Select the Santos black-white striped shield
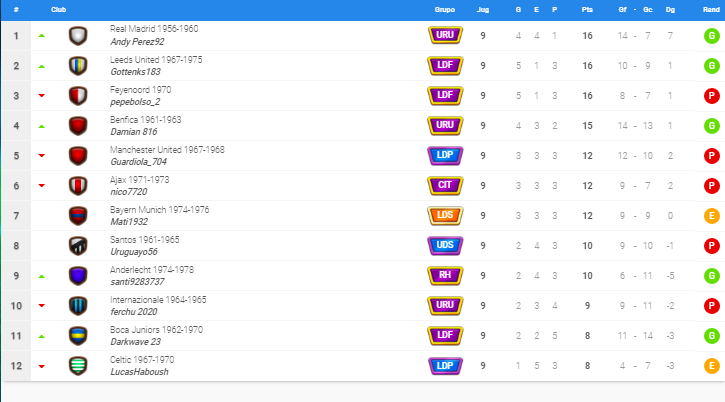Viewport: 725px width, 402px height. pyautogui.click(x=78, y=246)
